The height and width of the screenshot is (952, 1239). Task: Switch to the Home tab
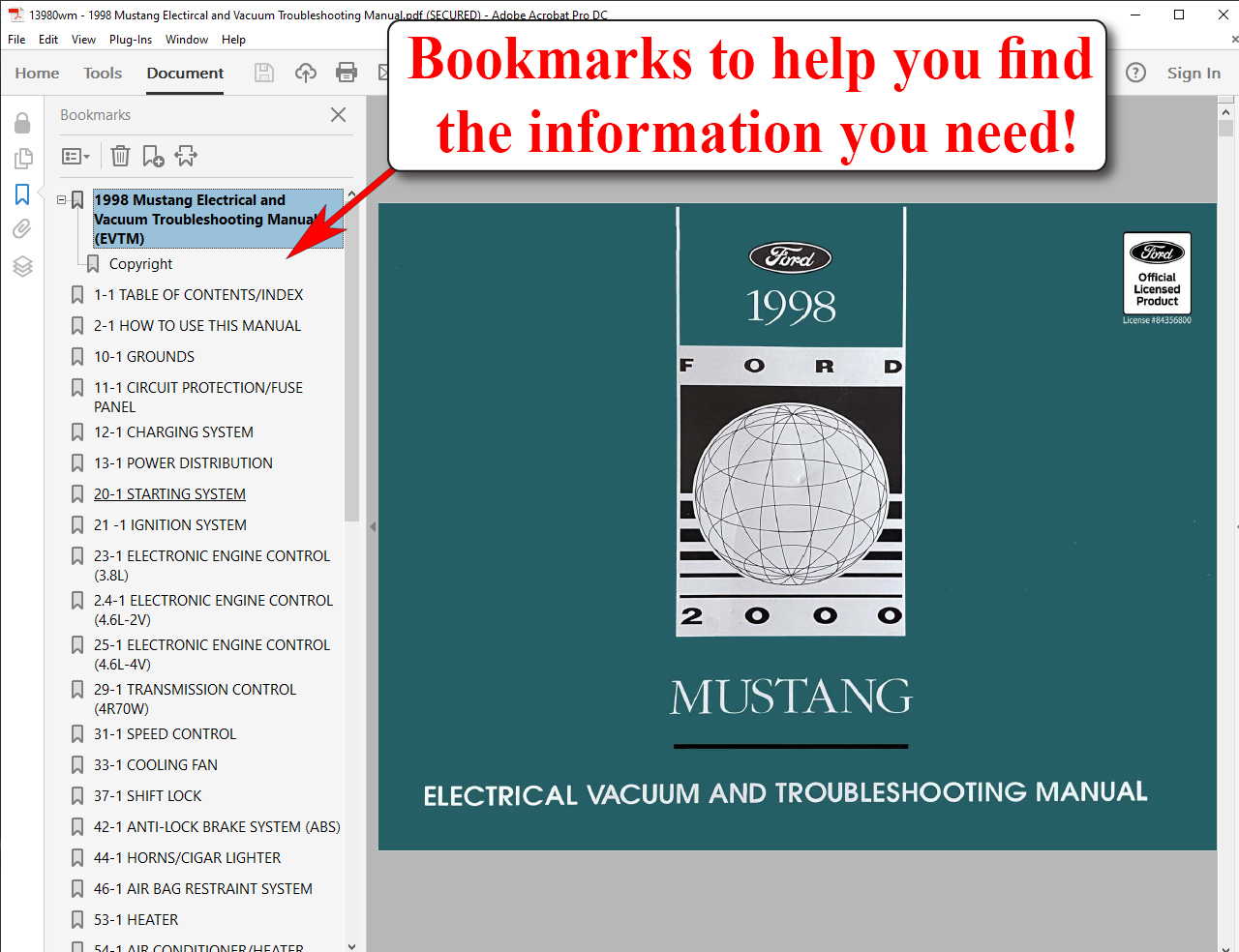[37, 73]
